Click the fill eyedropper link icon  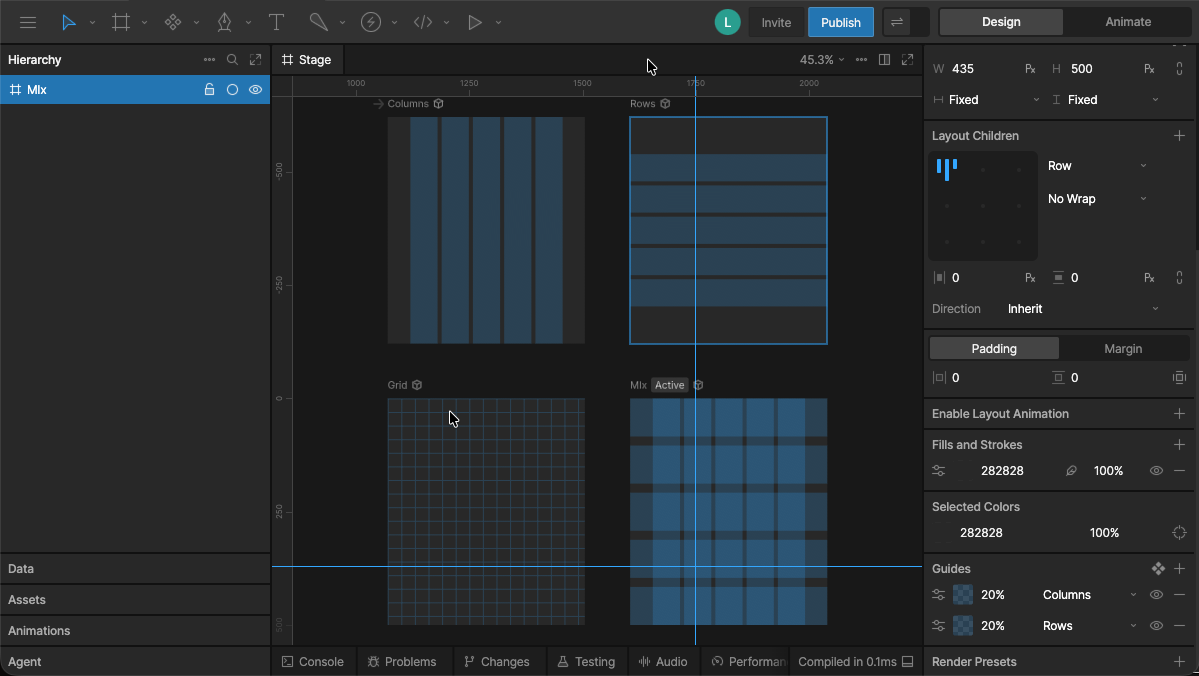click(1071, 471)
